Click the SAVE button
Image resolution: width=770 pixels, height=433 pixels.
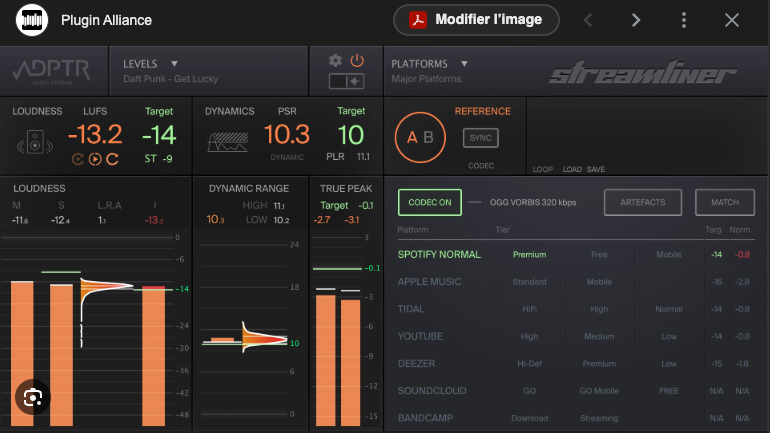tap(596, 169)
